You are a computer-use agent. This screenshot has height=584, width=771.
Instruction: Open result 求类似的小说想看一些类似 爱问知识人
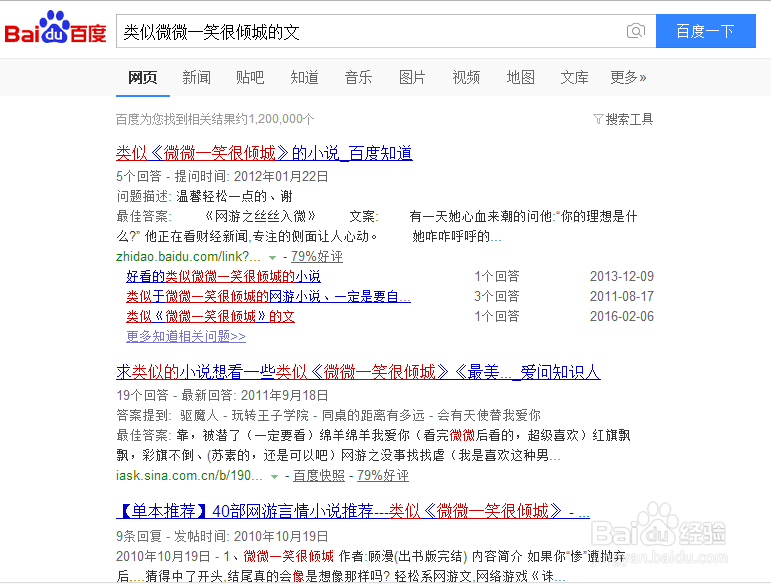click(x=358, y=372)
